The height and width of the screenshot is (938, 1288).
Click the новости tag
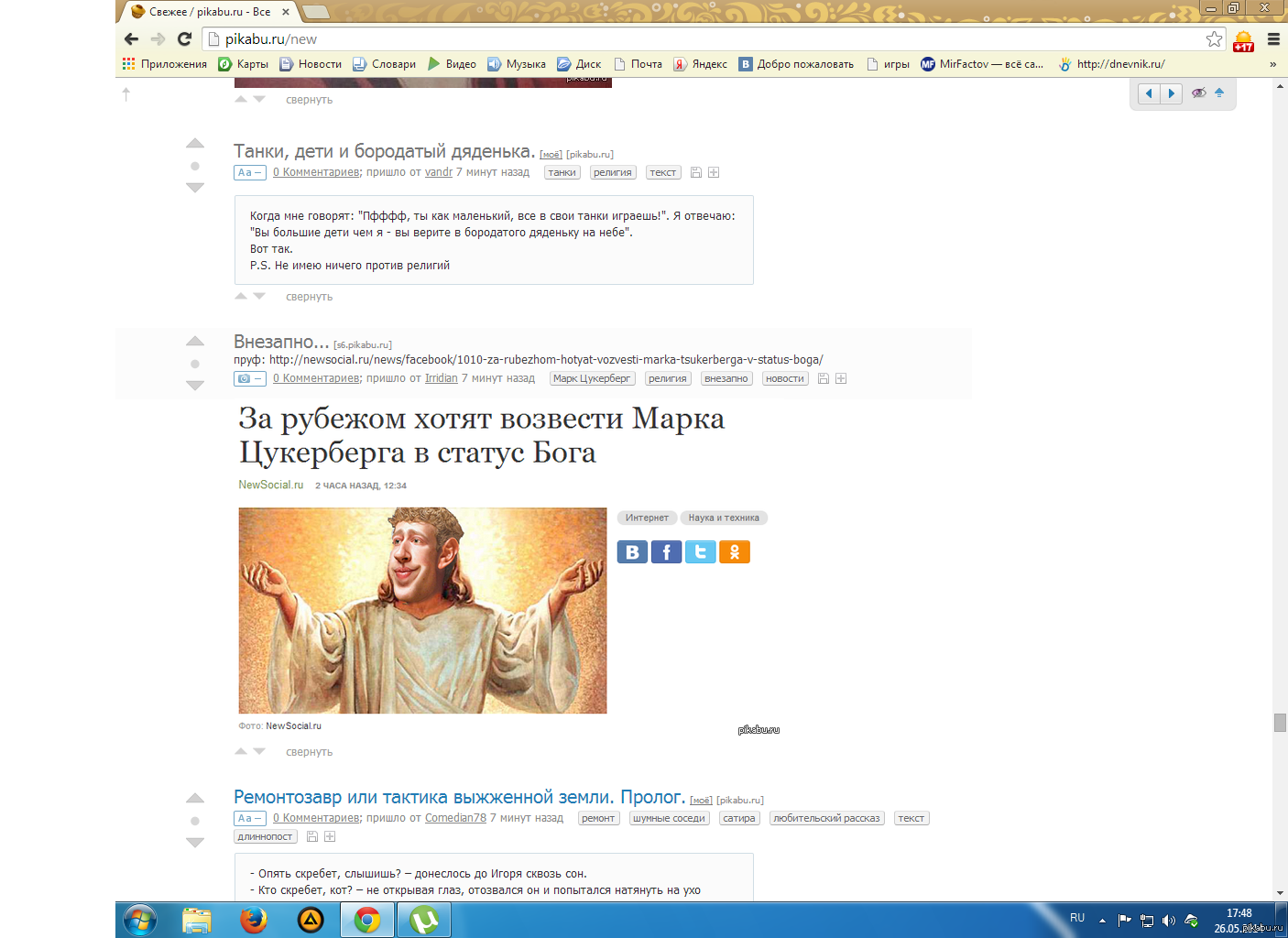[x=785, y=378]
